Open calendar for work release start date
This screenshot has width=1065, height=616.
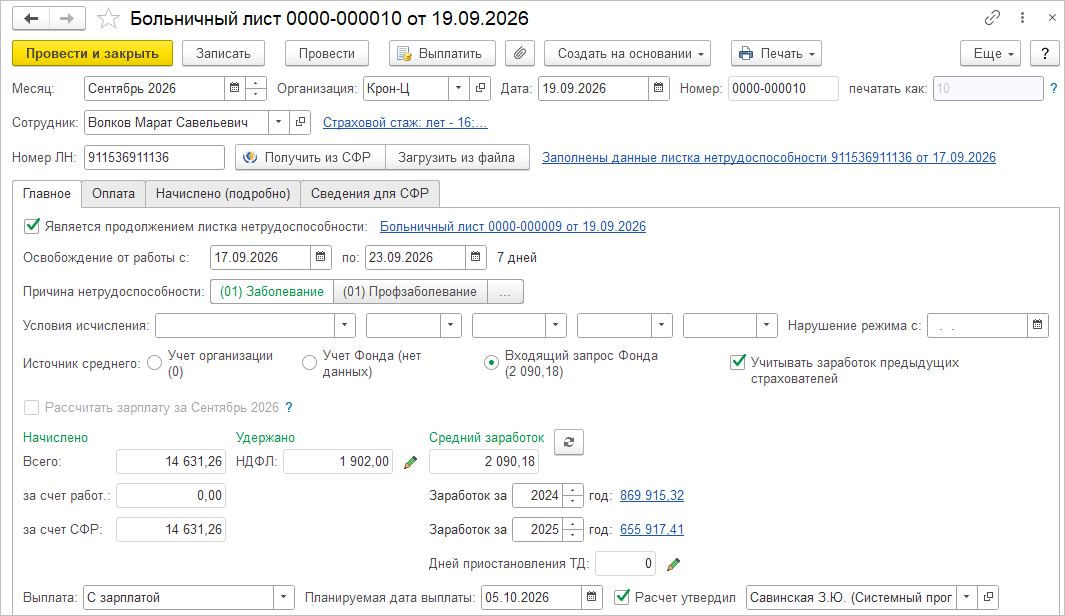[x=321, y=257]
